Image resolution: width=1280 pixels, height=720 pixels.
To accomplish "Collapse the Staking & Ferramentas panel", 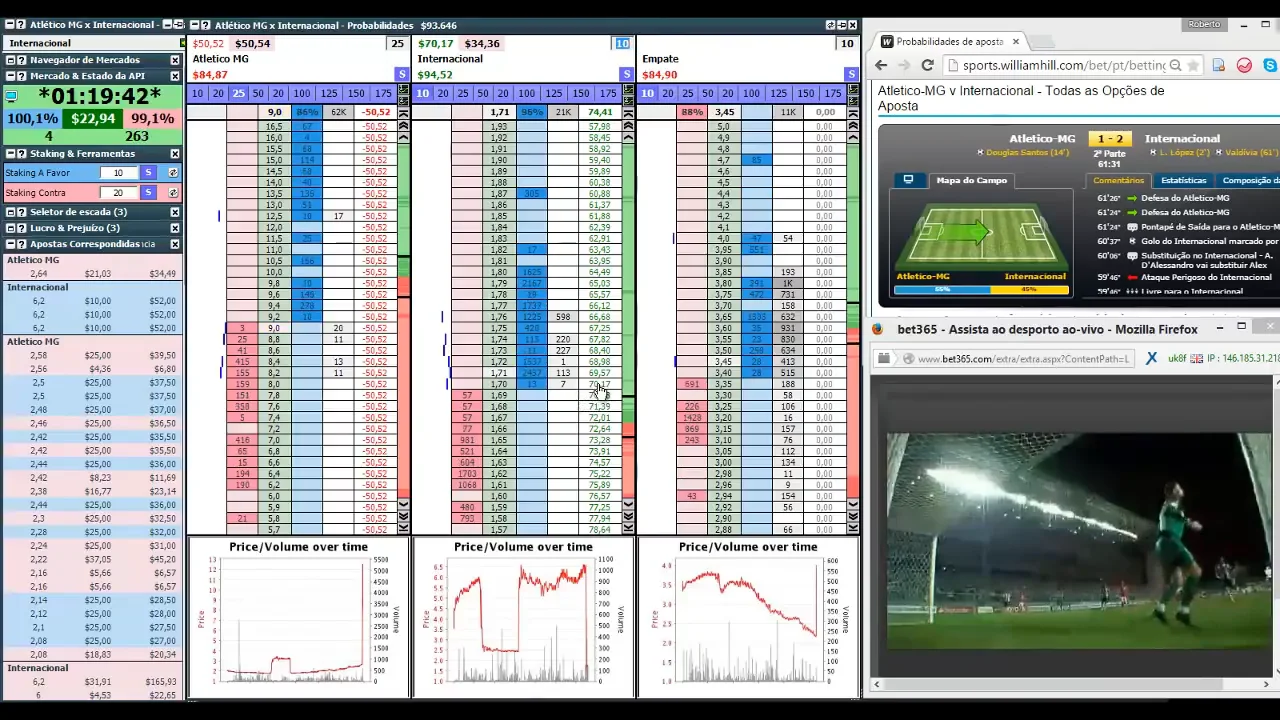I will [x=10, y=154].
